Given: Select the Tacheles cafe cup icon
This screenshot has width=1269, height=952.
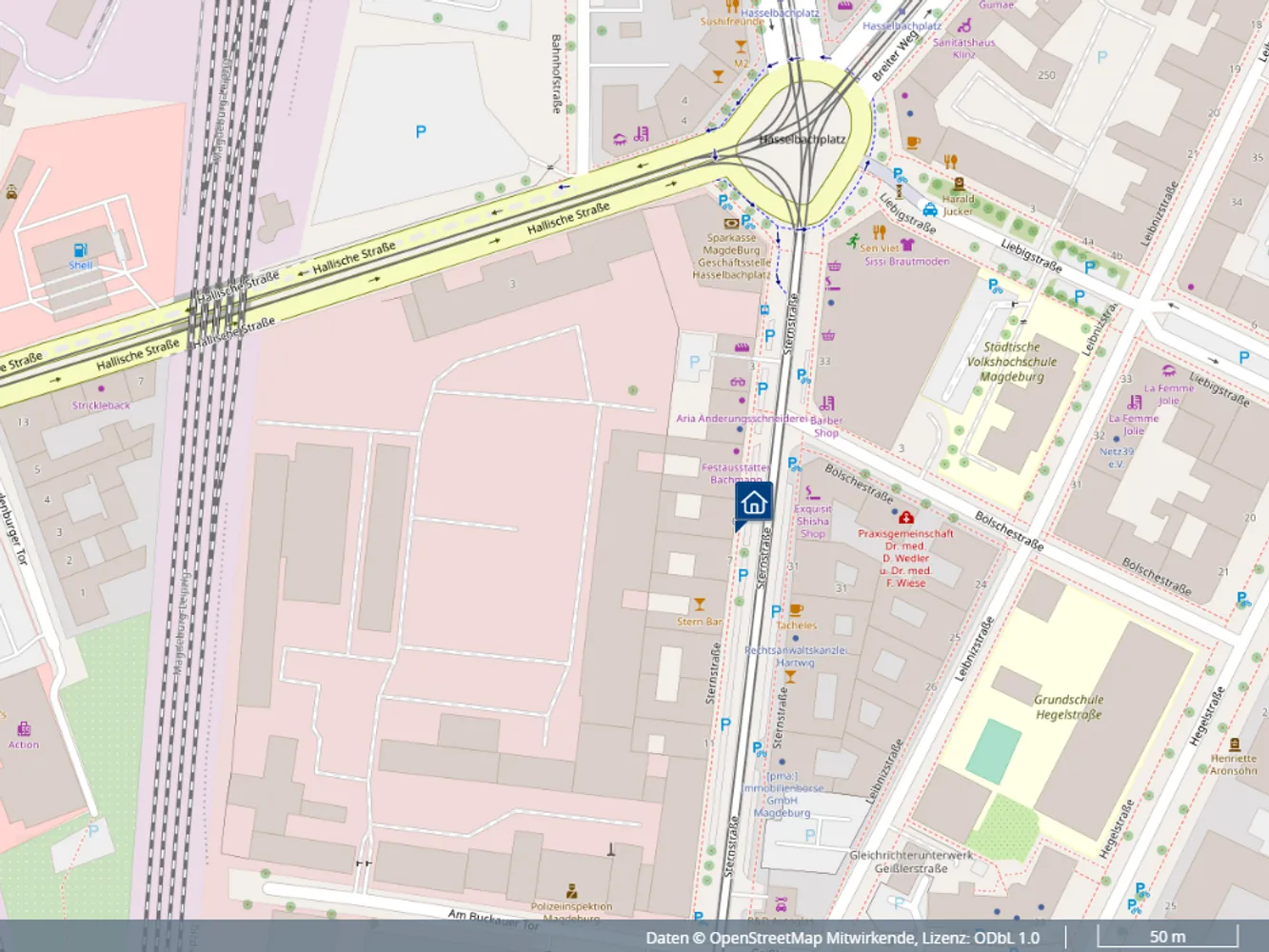Looking at the screenshot, I should (x=797, y=610).
